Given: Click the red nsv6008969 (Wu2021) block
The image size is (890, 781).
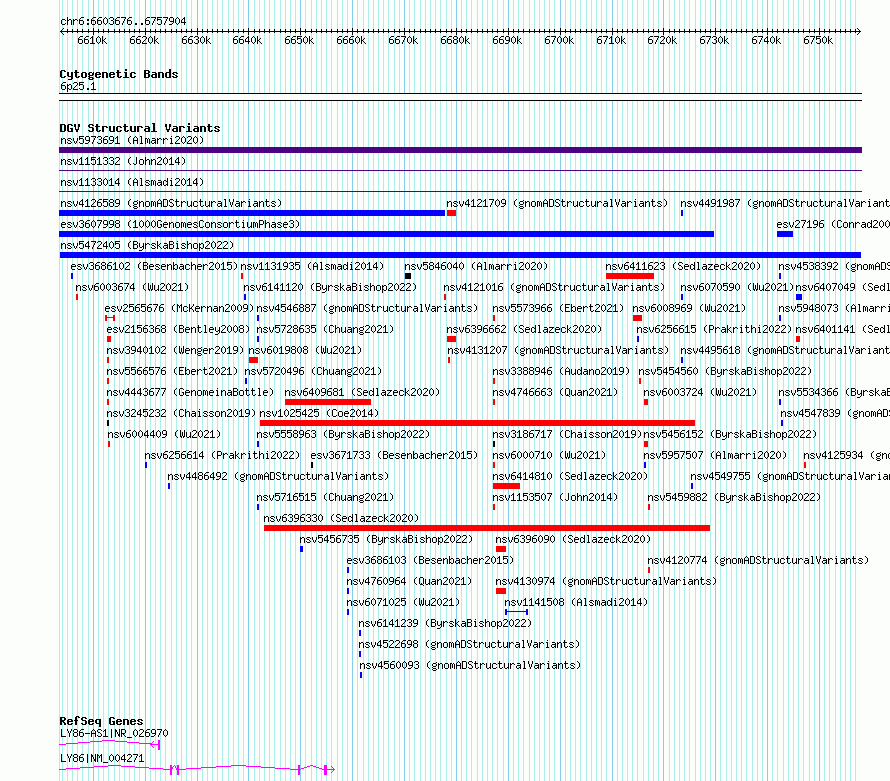Looking at the screenshot, I should click(637, 318).
